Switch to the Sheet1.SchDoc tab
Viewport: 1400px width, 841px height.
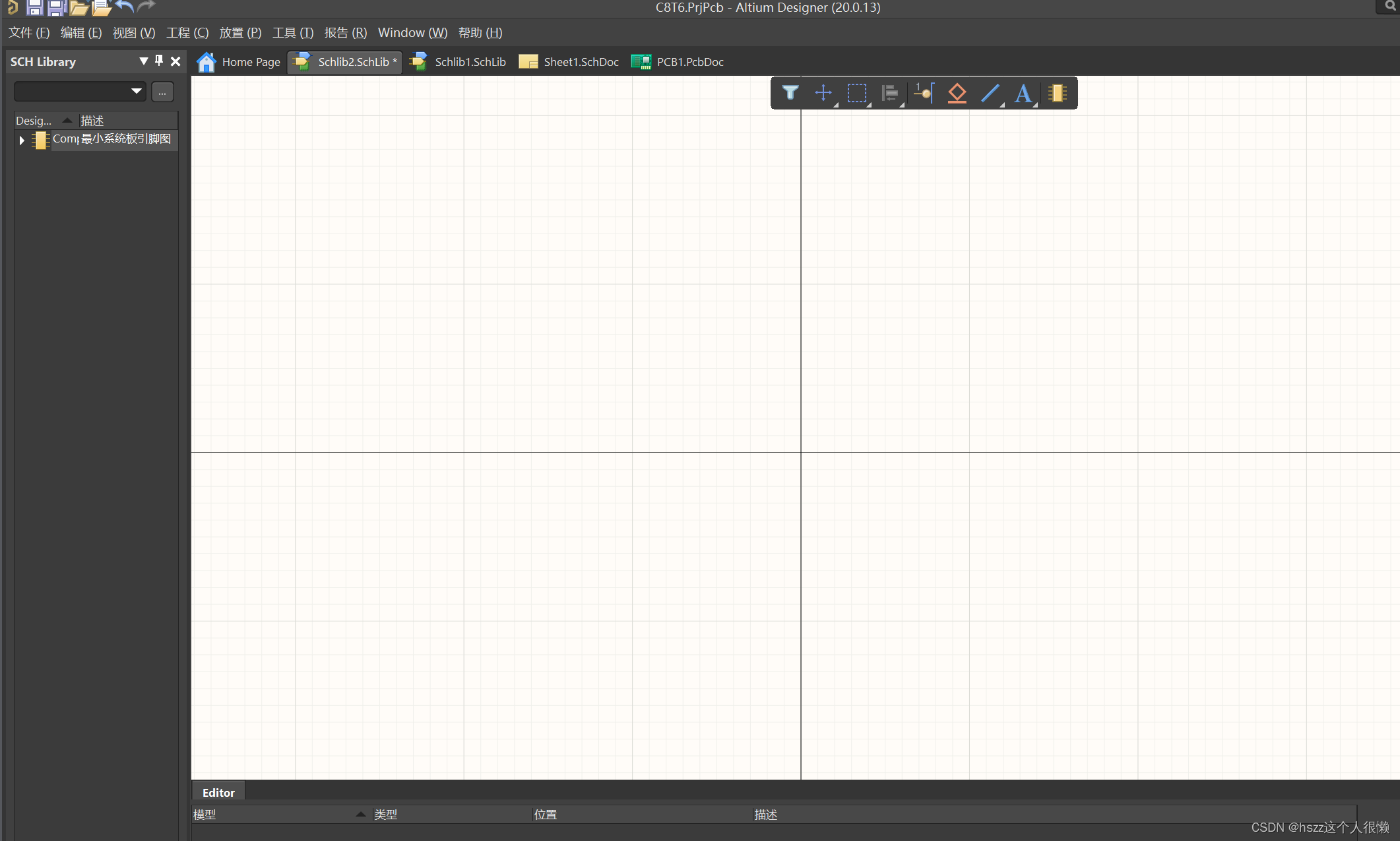(x=569, y=61)
